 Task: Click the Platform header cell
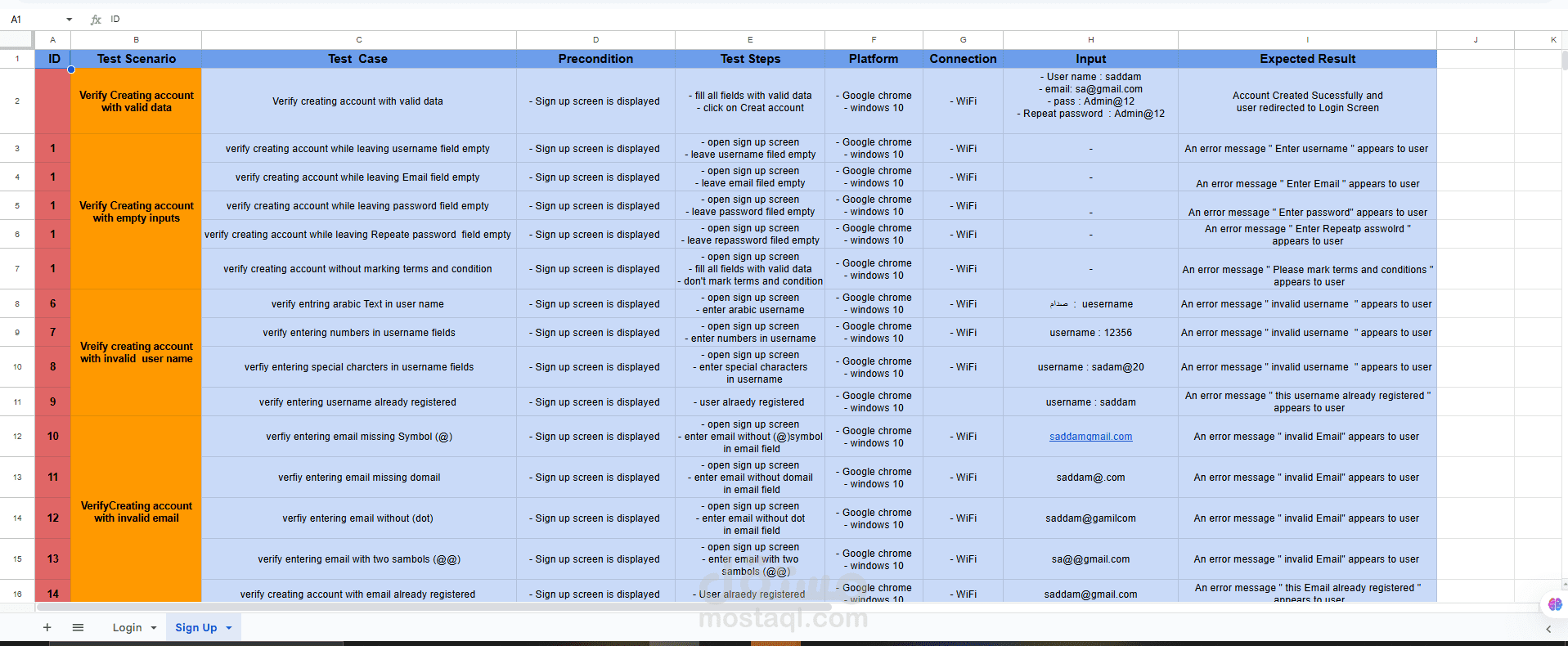pos(874,59)
